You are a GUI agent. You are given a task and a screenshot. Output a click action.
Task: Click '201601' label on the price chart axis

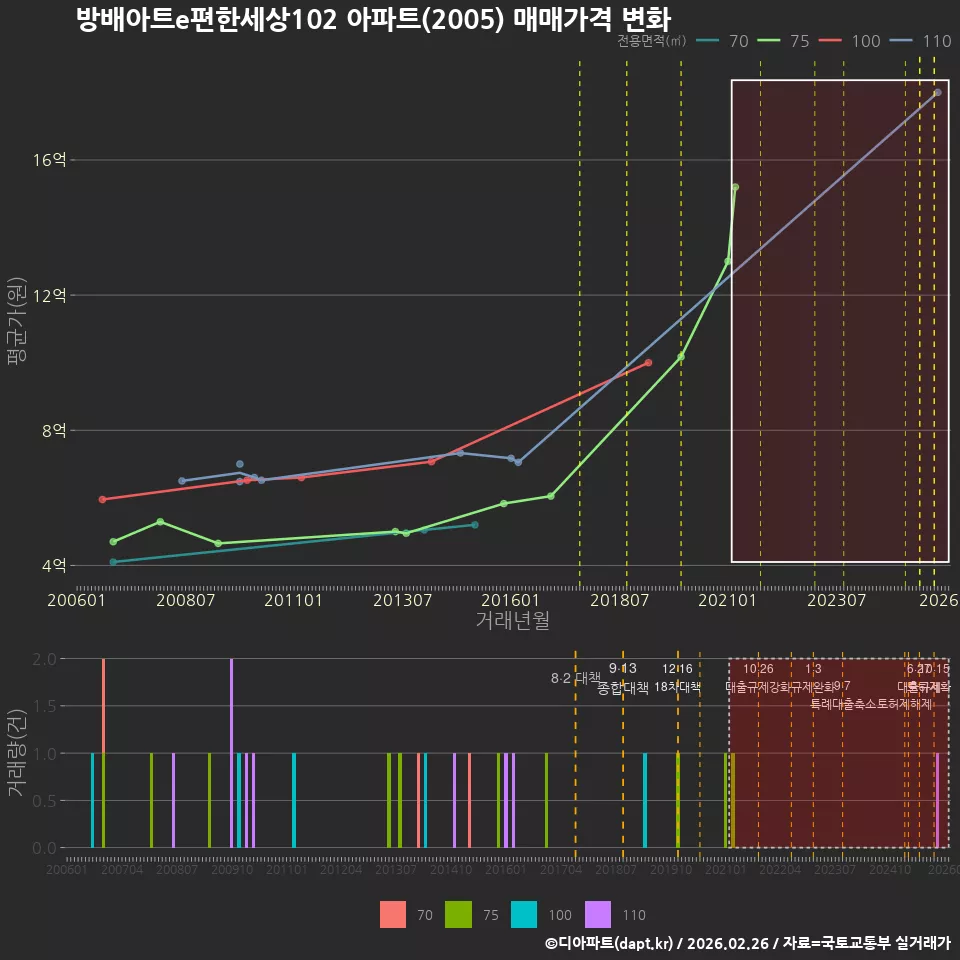click(x=510, y=600)
